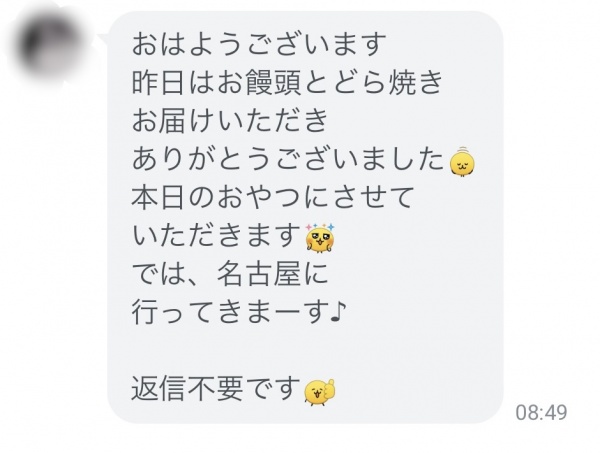
Task: Tap the sparkling chick emoji after いただきます
Action: [320, 238]
